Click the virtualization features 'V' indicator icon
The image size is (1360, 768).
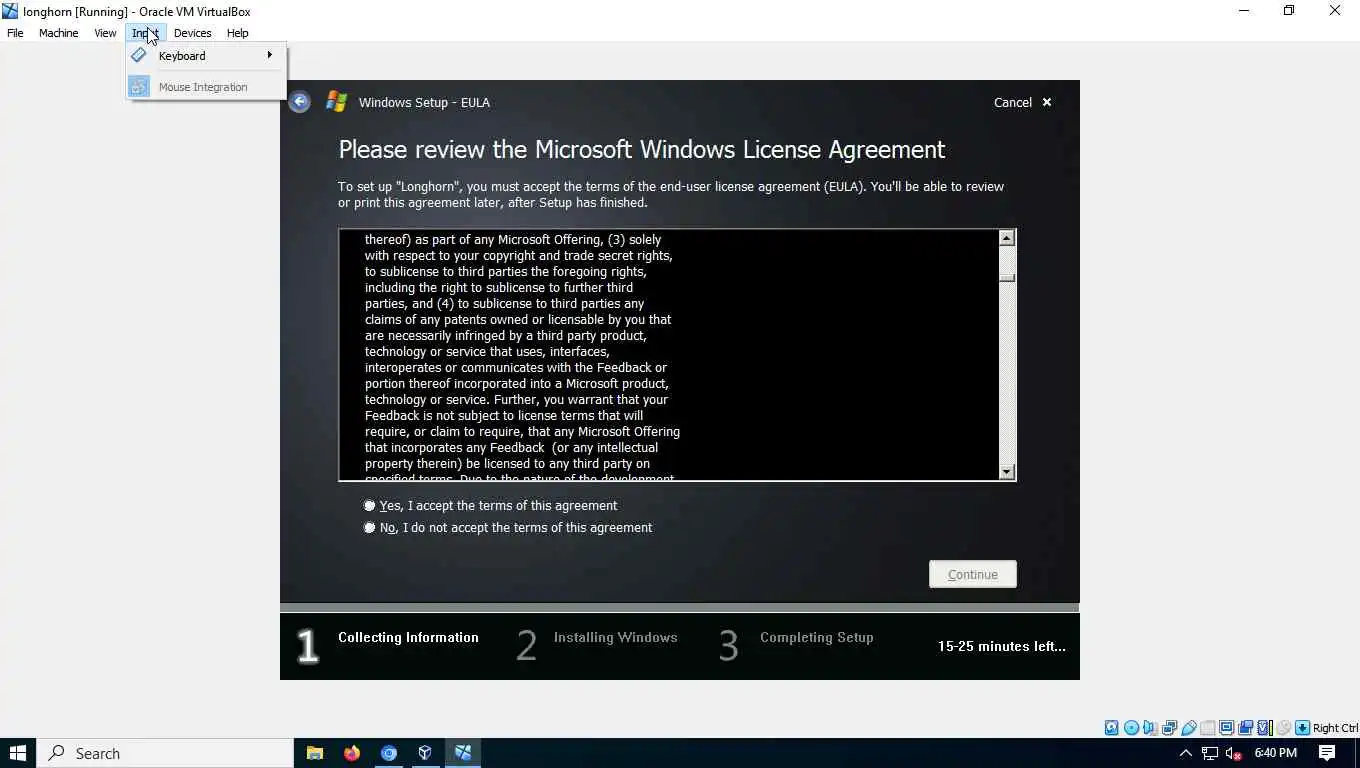1264,728
